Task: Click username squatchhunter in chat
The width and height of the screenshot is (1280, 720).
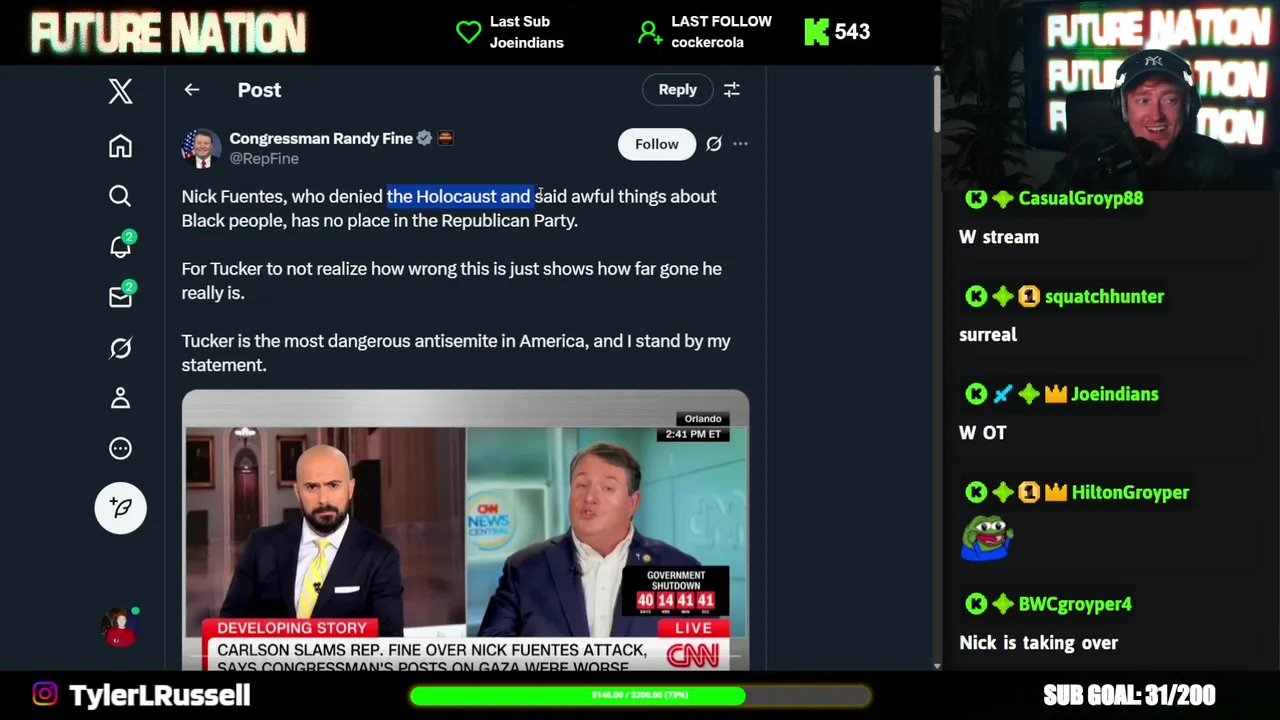Action: tap(1104, 296)
